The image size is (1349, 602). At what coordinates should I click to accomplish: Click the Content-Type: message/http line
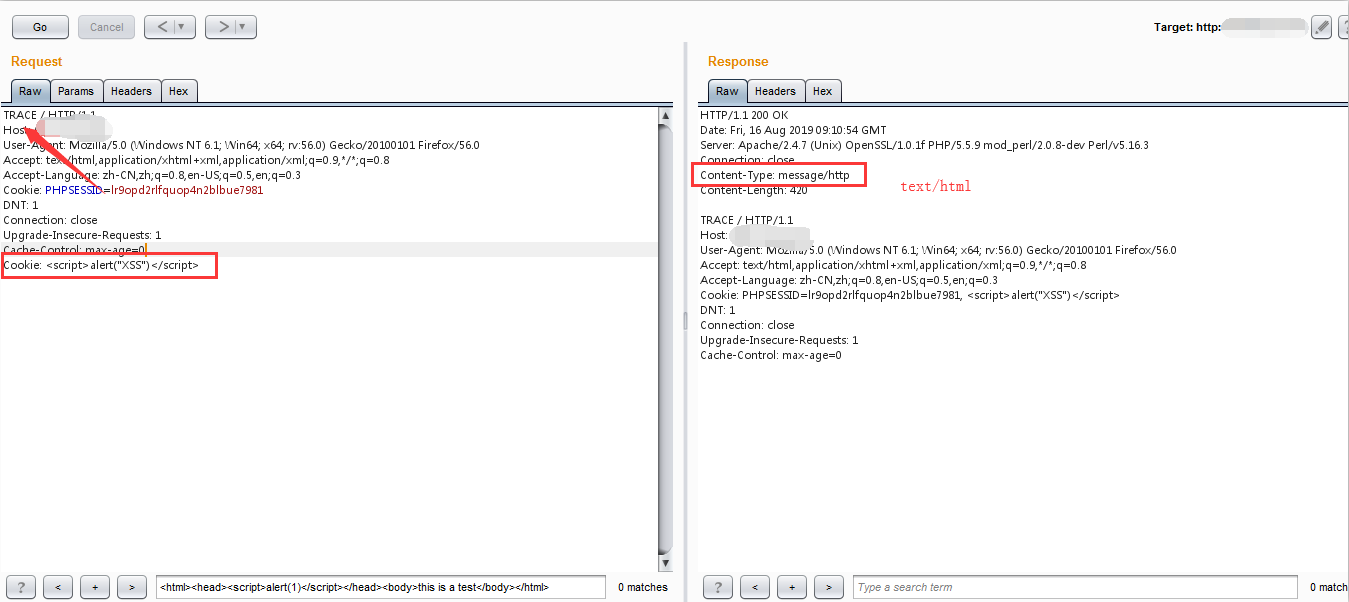(x=775, y=175)
